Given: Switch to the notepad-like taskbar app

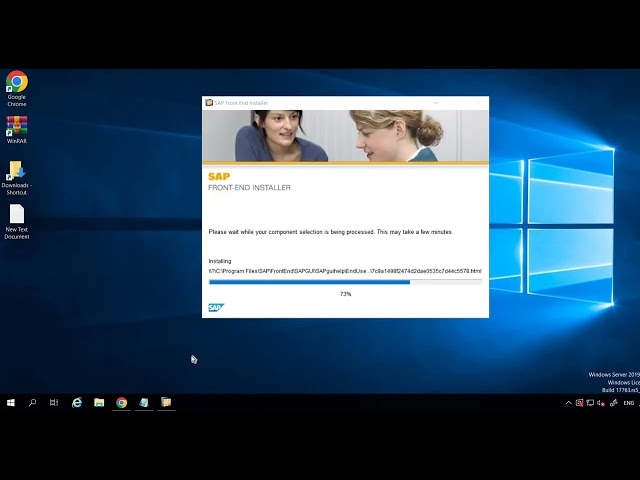Looking at the screenshot, I should [144, 403].
